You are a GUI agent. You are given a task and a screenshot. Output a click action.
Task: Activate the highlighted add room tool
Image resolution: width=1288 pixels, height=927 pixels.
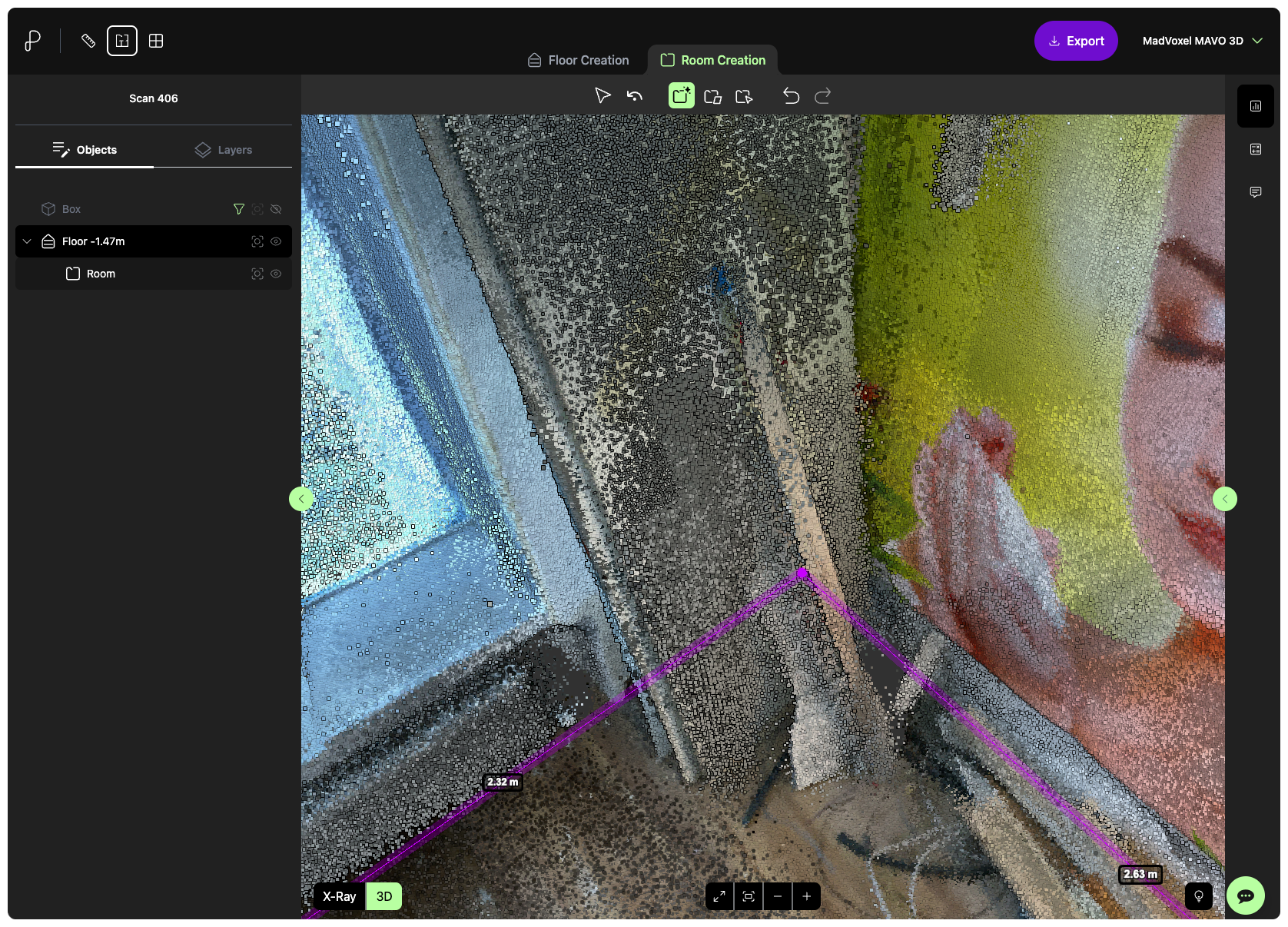coord(682,95)
